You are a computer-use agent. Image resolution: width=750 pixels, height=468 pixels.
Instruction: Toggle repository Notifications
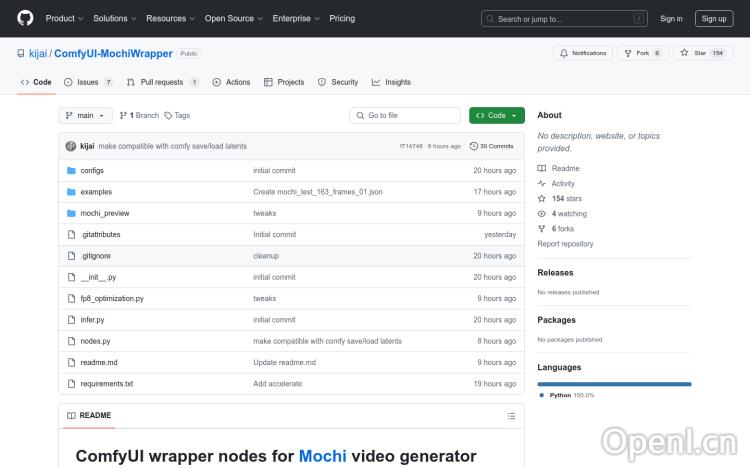[x=583, y=53]
